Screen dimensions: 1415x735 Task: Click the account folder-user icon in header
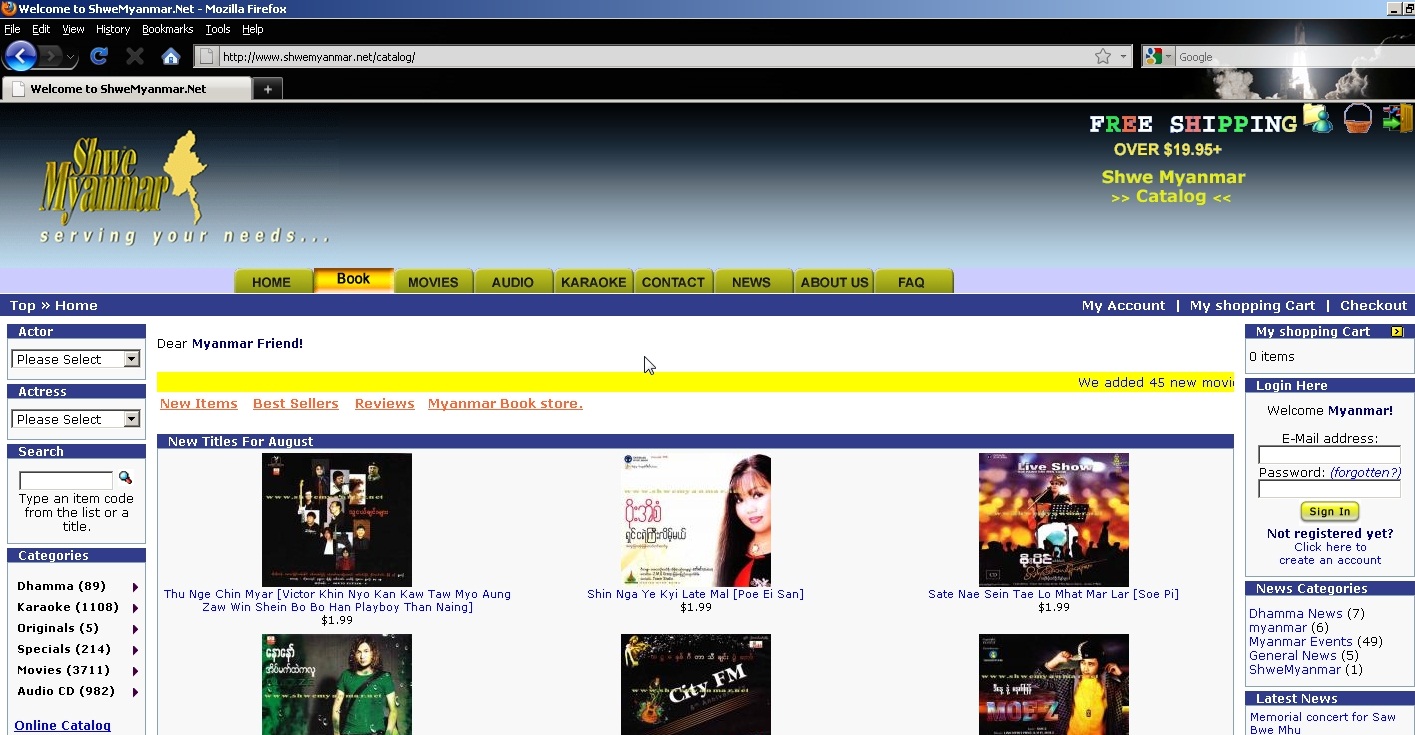(1318, 119)
